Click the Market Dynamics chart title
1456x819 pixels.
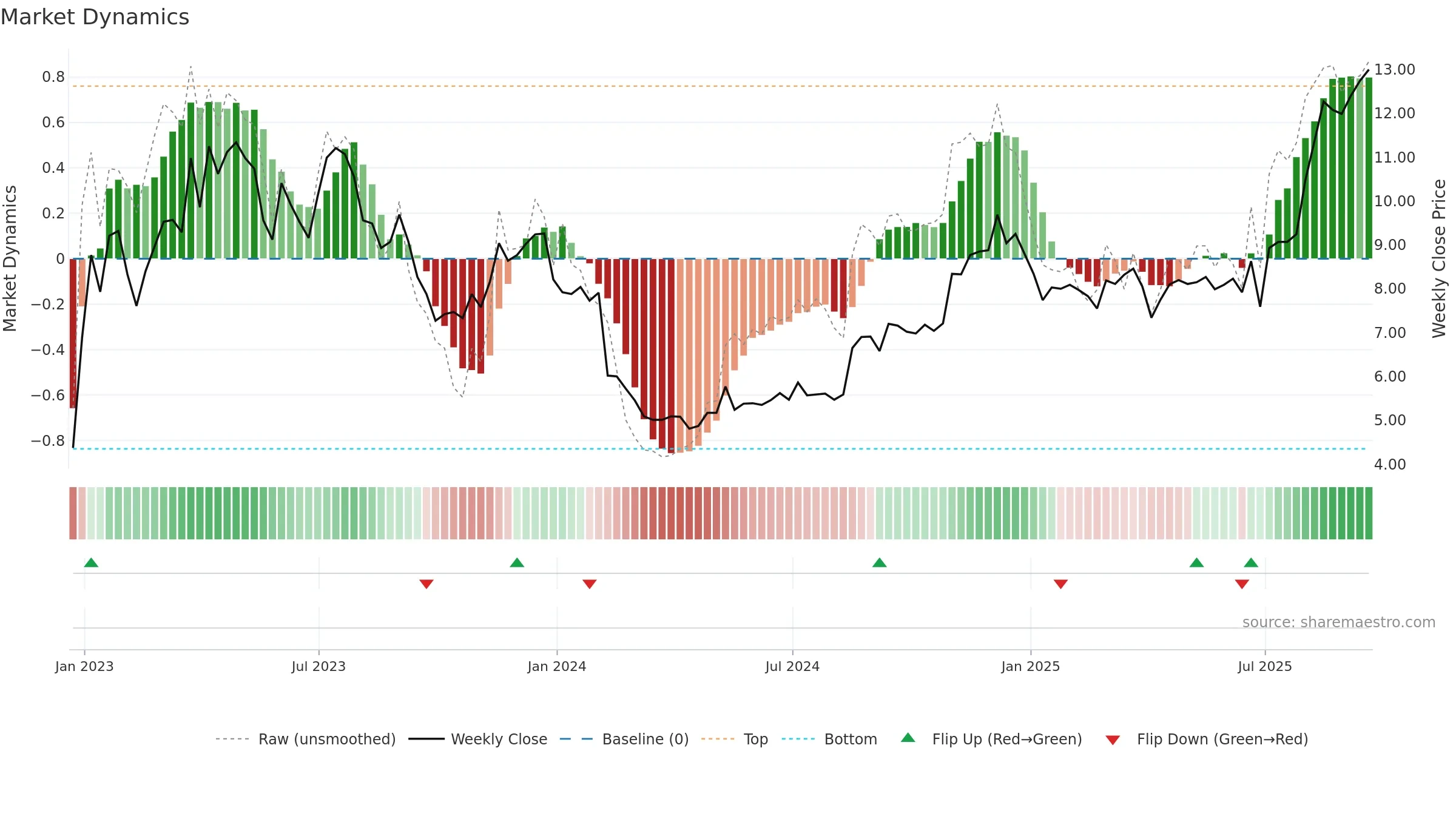click(x=95, y=17)
